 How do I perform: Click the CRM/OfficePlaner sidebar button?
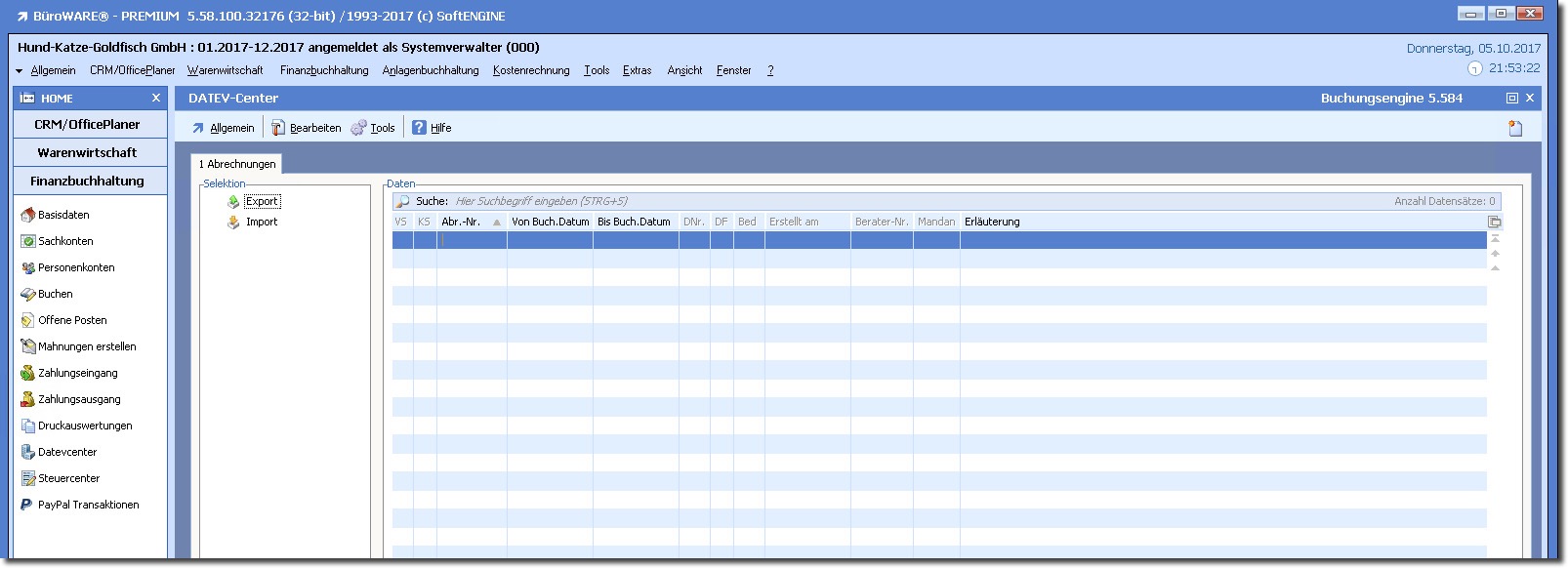tap(88, 124)
